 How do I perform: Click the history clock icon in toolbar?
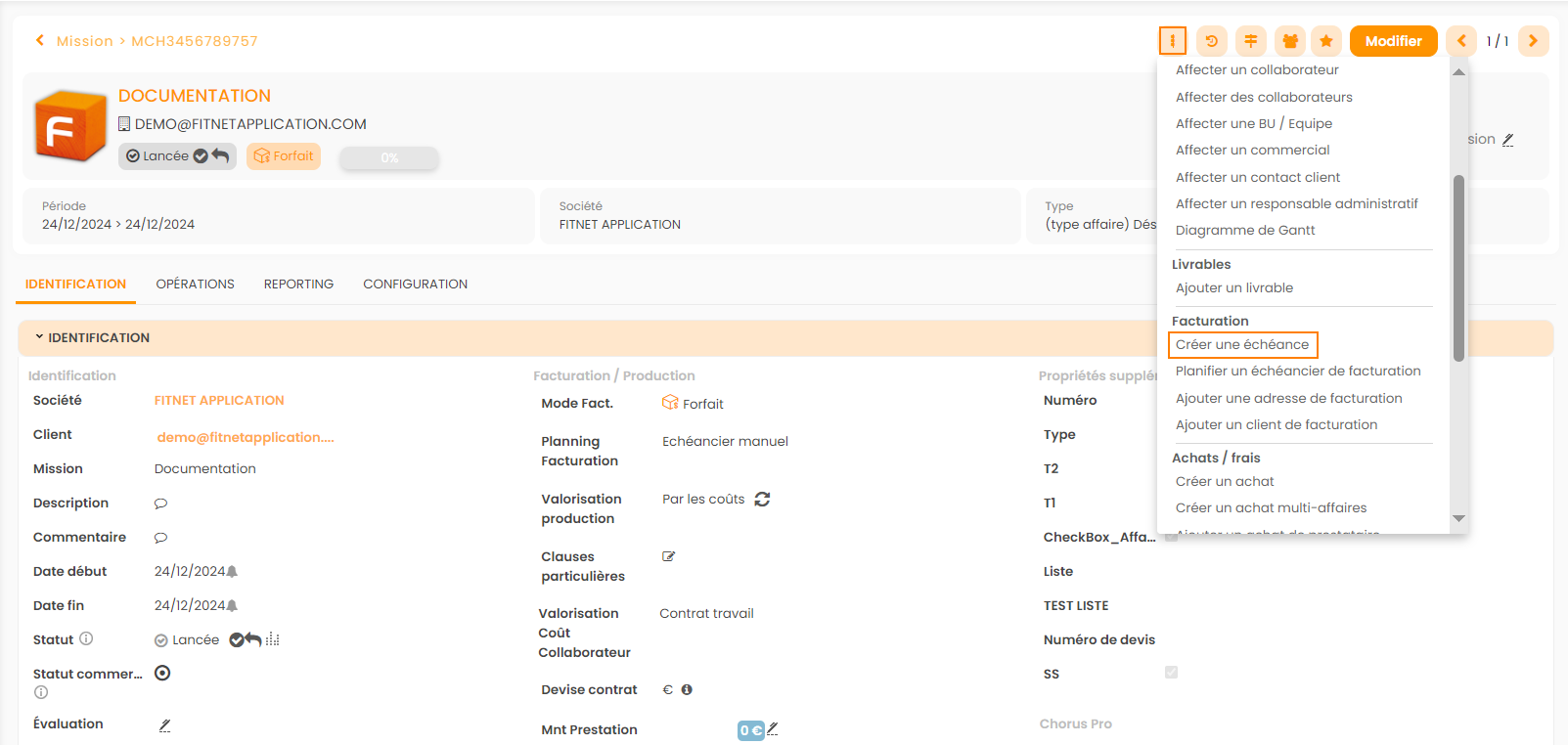point(1212,41)
